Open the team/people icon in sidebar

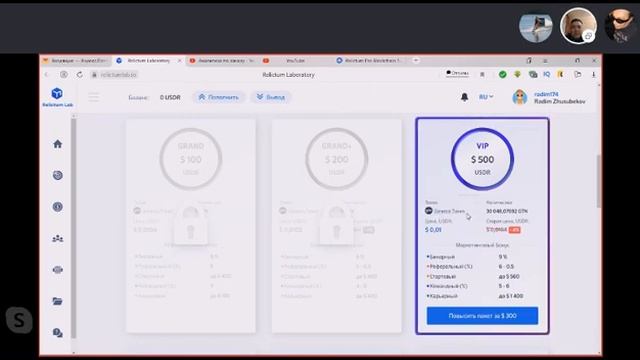point(58,238)
